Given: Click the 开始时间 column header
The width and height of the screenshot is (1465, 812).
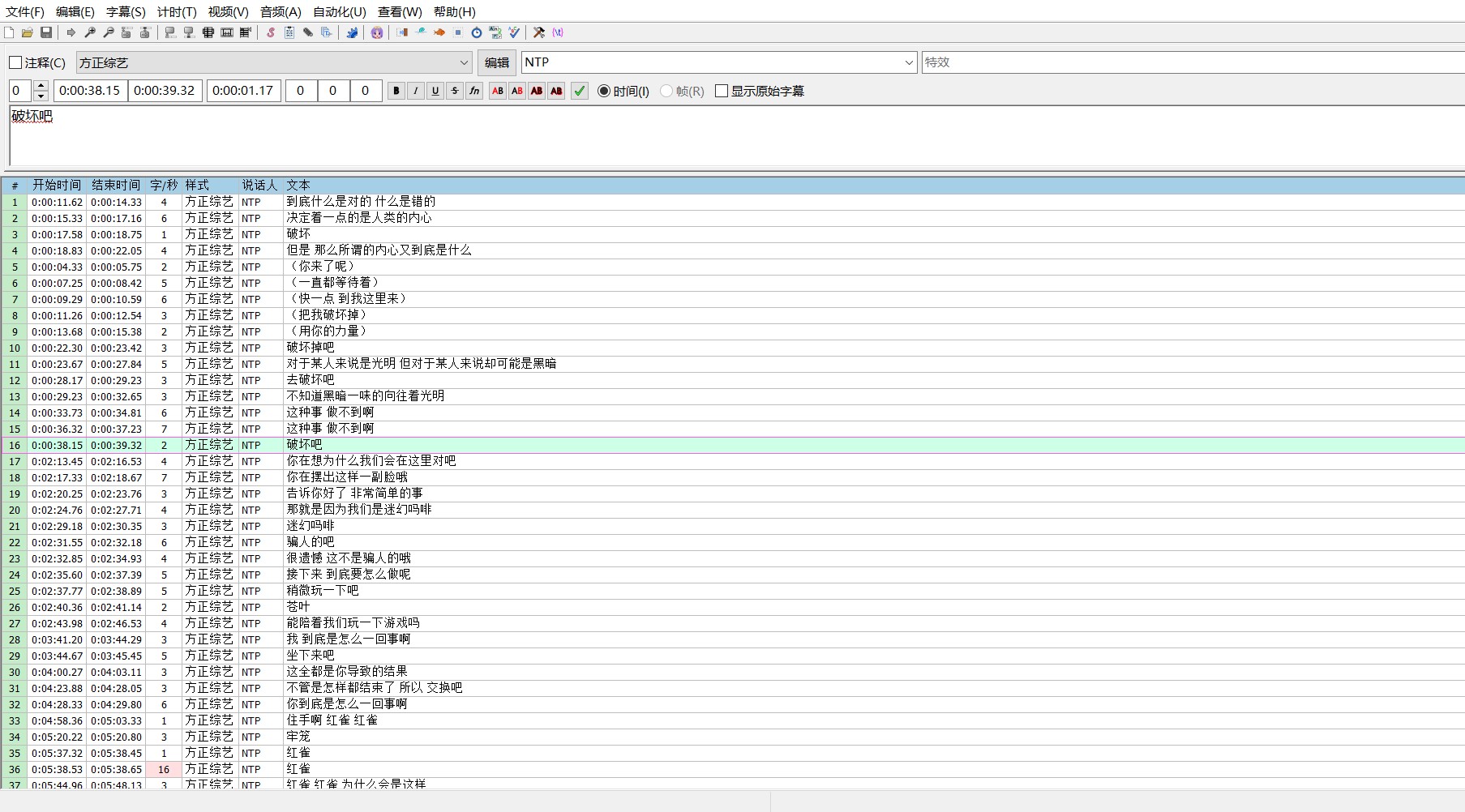Looking at the screenshot, I should pyautogui.click(x=57, y=186).
